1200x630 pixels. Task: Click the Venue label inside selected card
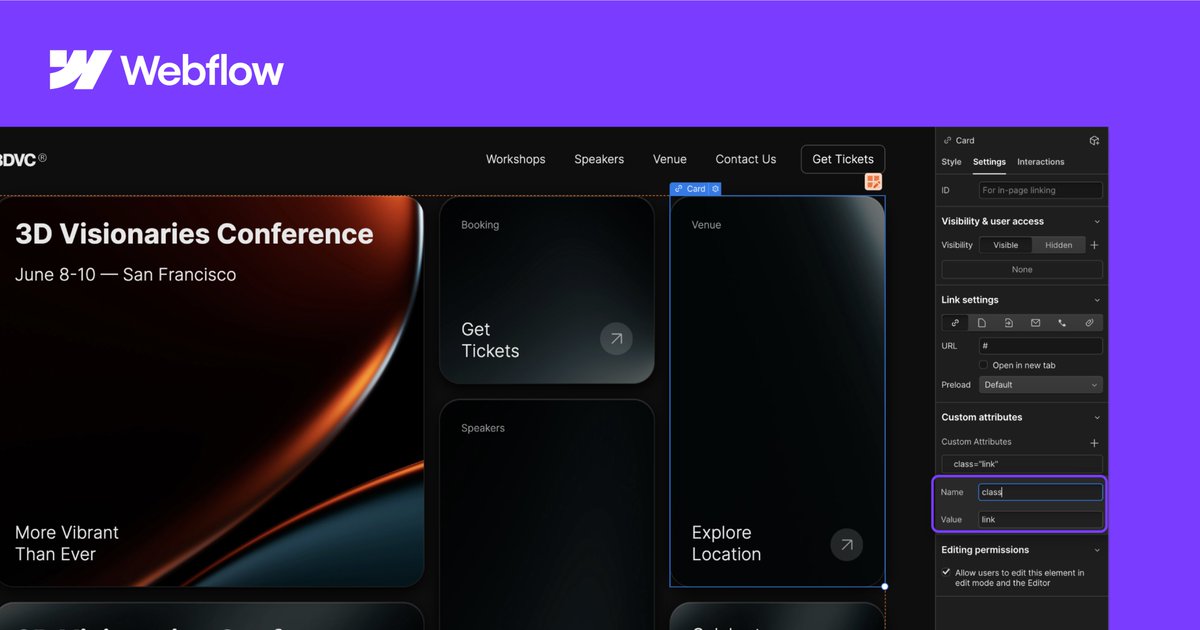click(706, 225)
